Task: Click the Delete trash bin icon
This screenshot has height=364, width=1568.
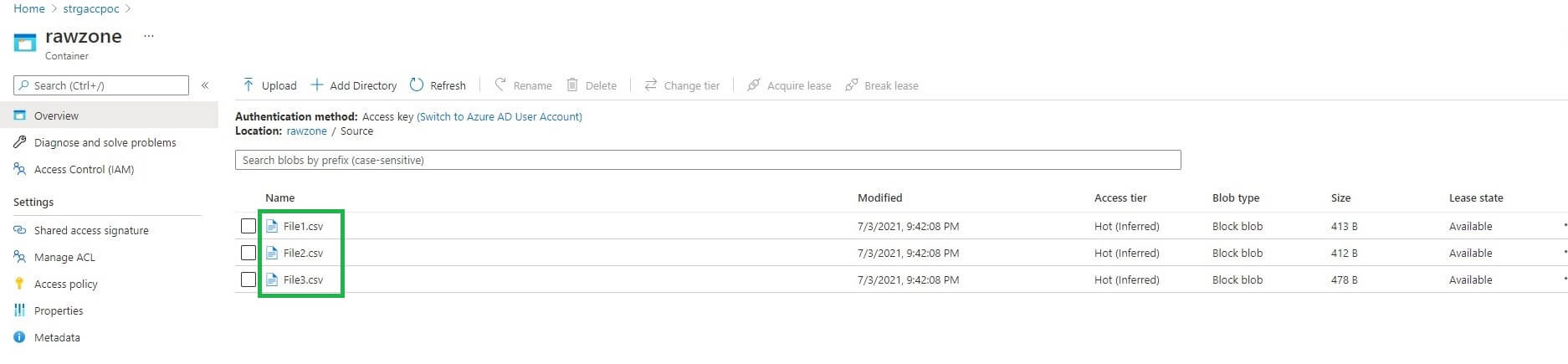Action: (x=572, y=85)
